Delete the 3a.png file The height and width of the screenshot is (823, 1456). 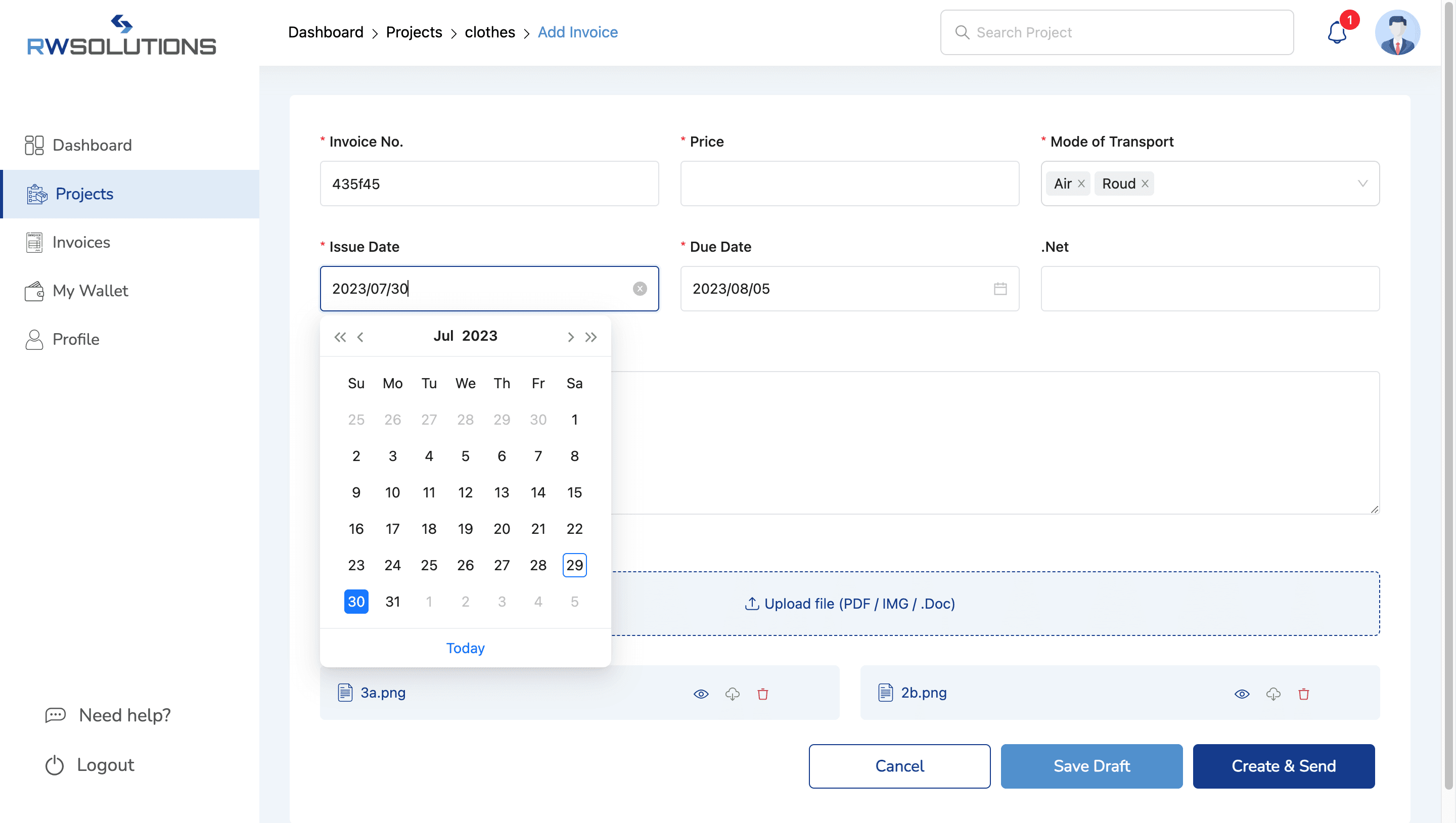762,694
